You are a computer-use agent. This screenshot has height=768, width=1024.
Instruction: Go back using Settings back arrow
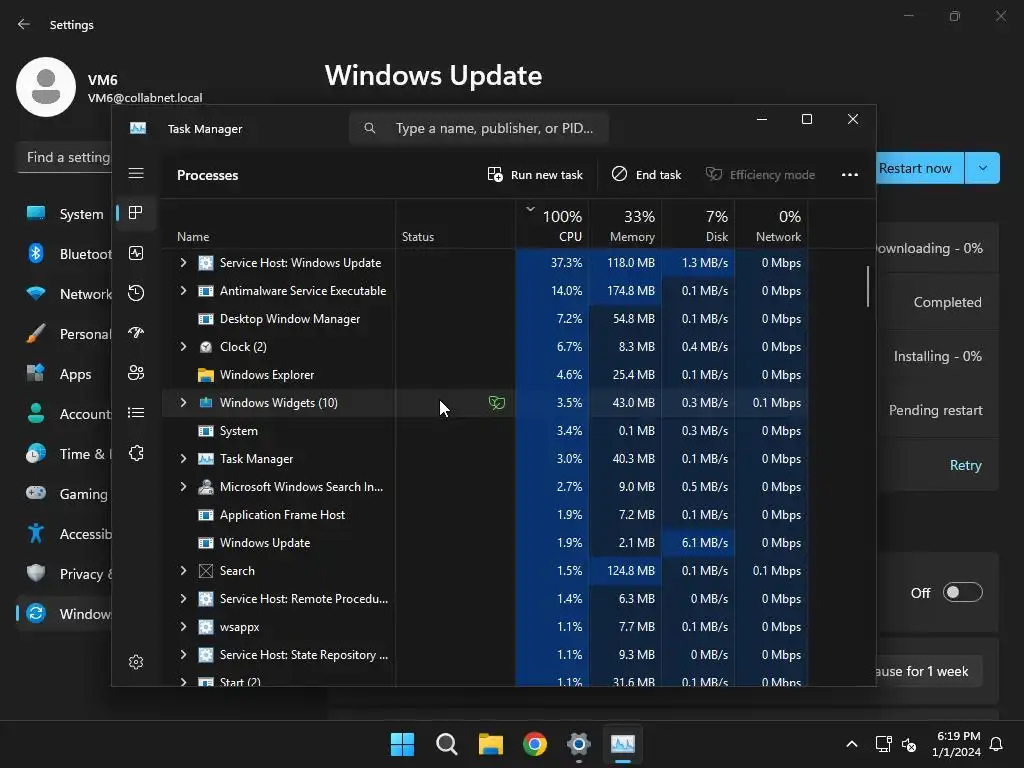tap(24, 24)
